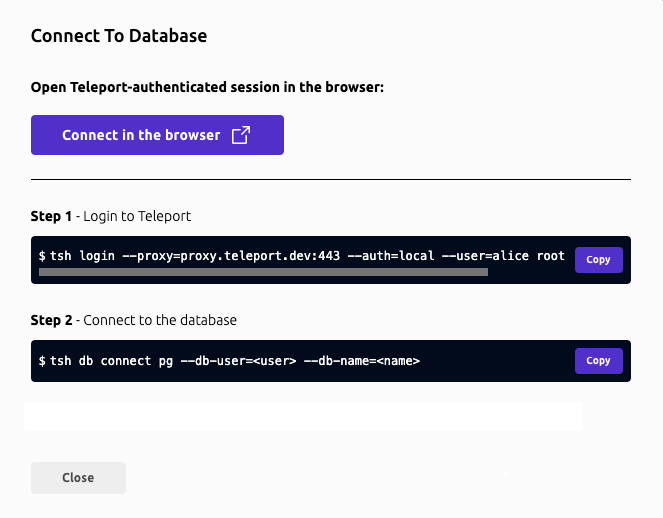
Task: Click the "tsh login" command text
Action: tap(73, 256)
